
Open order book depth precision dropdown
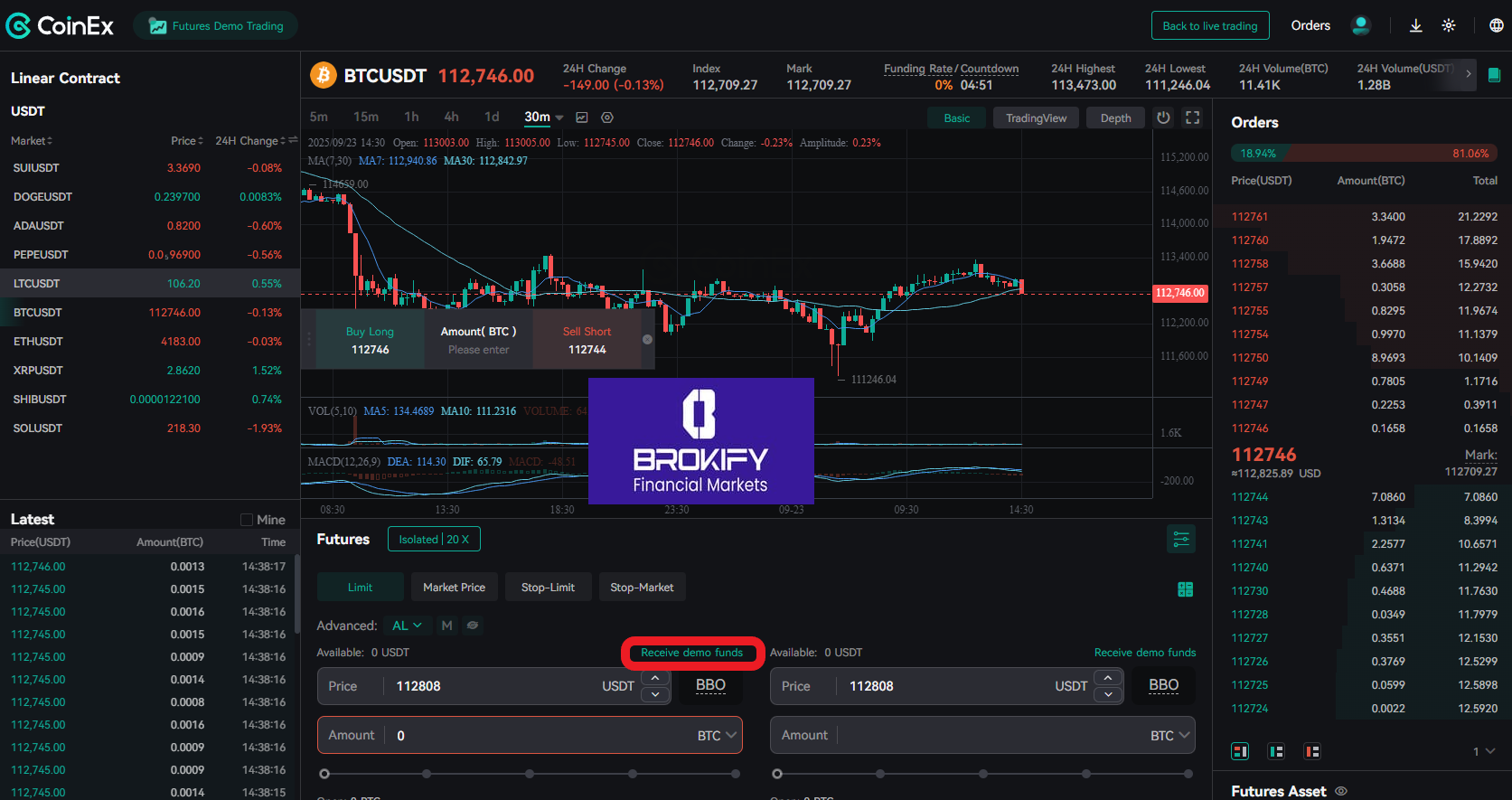(x=1484, y=751)
